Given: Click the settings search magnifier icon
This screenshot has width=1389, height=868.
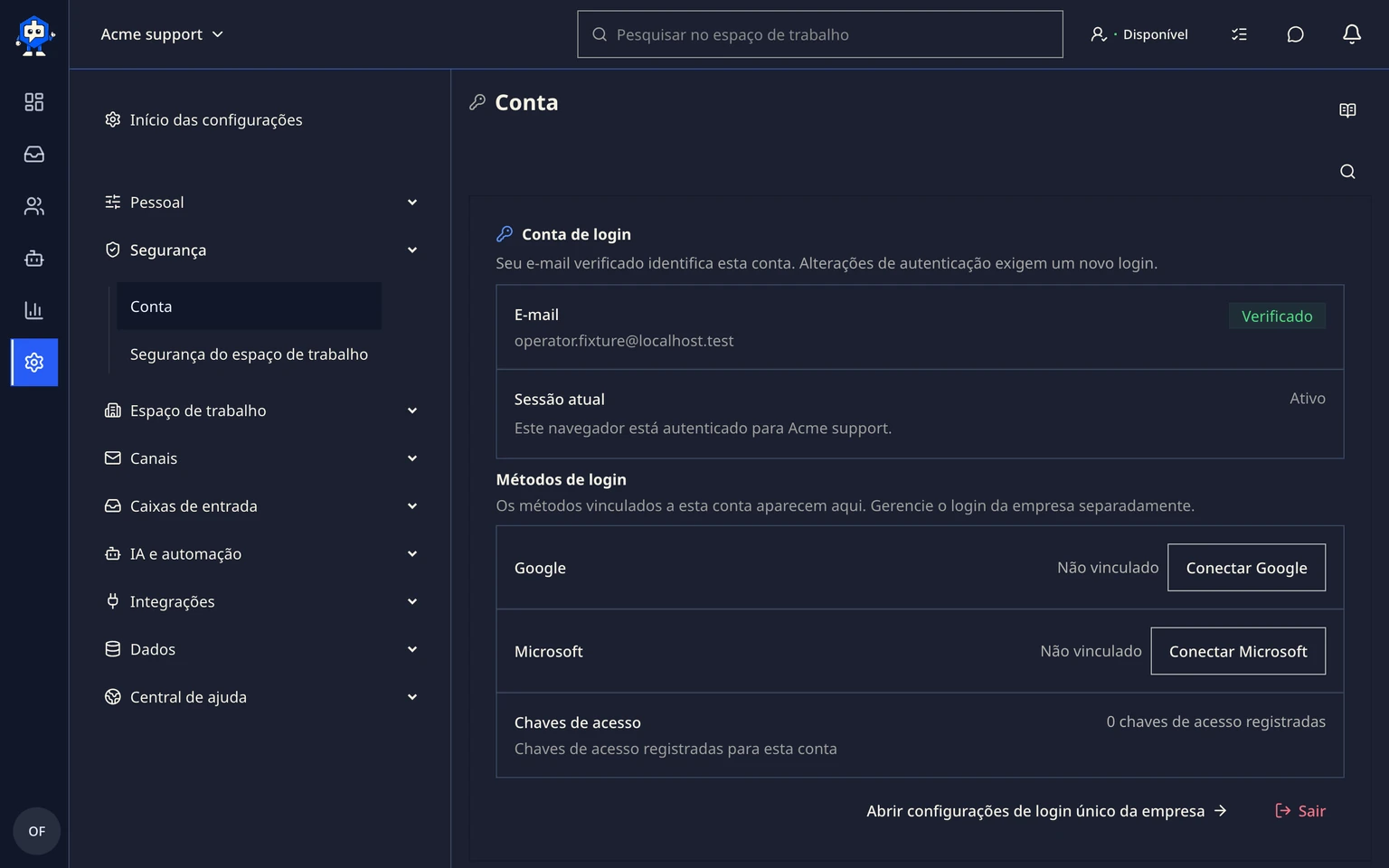Looking at the screenshot, I should point(1347,172).
